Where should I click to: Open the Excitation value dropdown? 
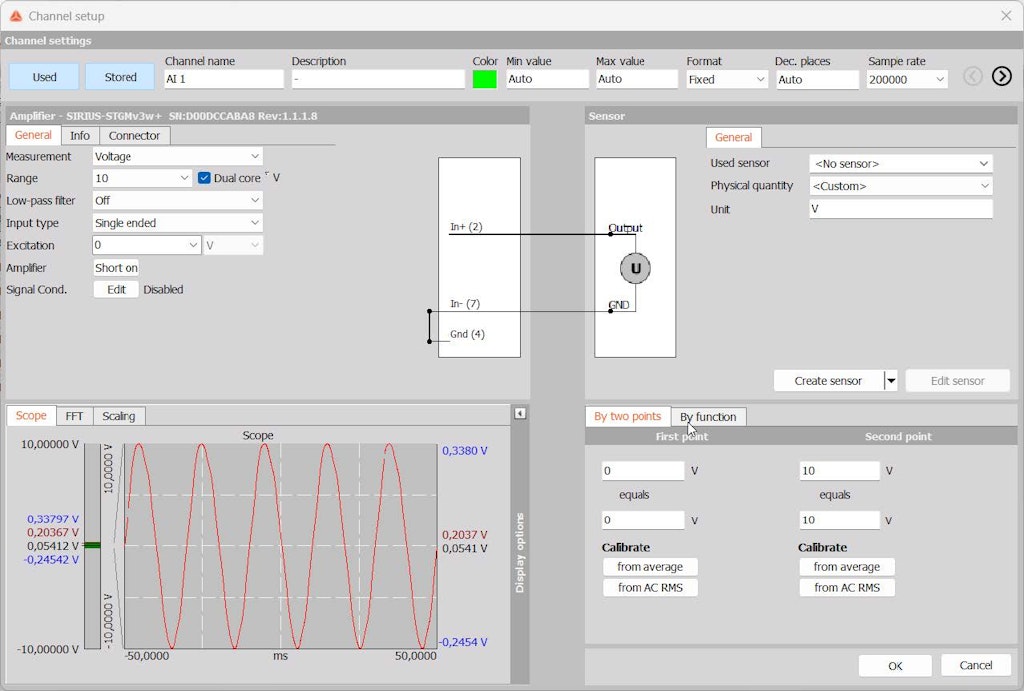coord(146,245)
